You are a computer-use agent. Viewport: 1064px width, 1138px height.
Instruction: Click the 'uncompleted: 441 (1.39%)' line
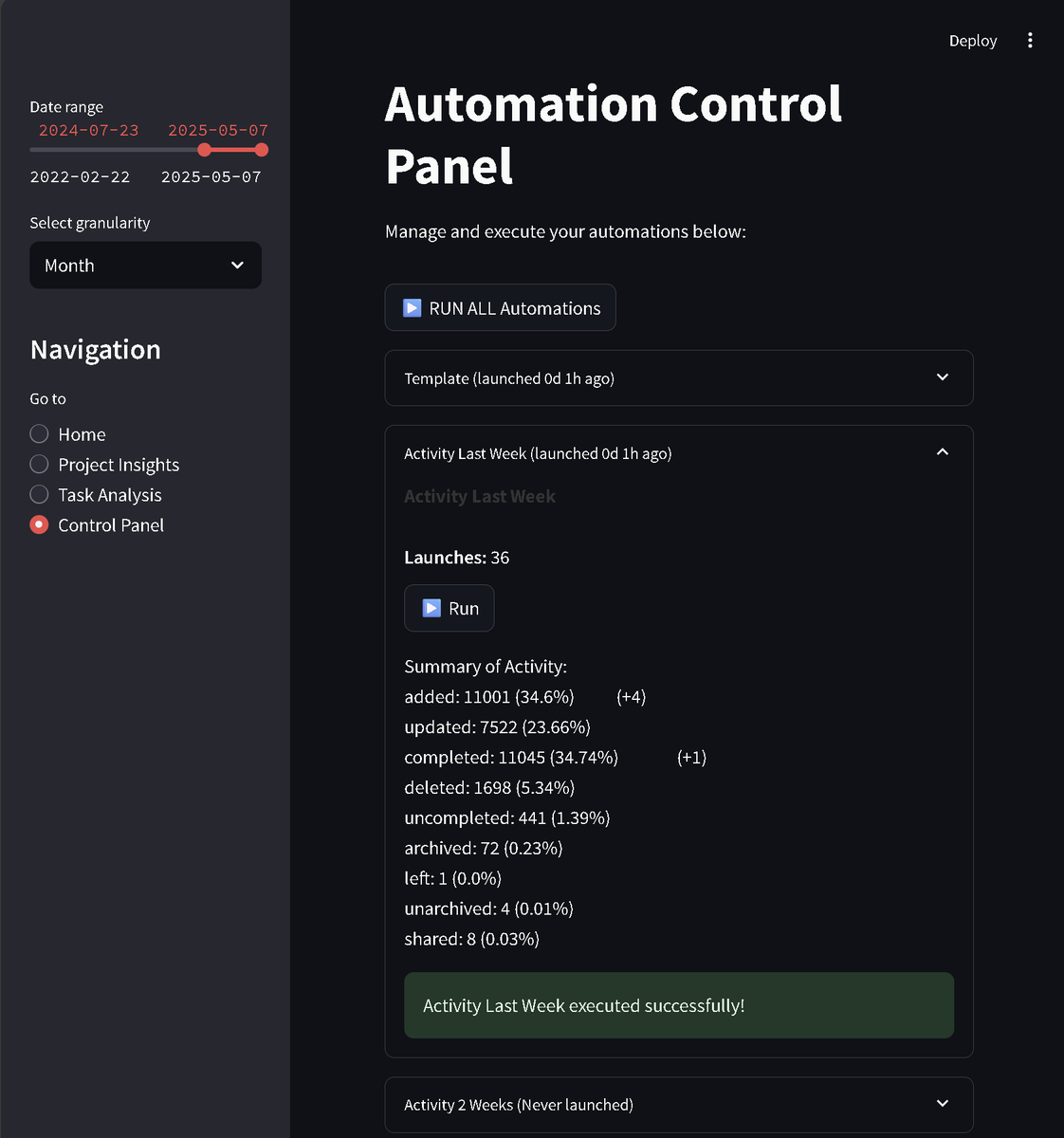tap(507, 818)
